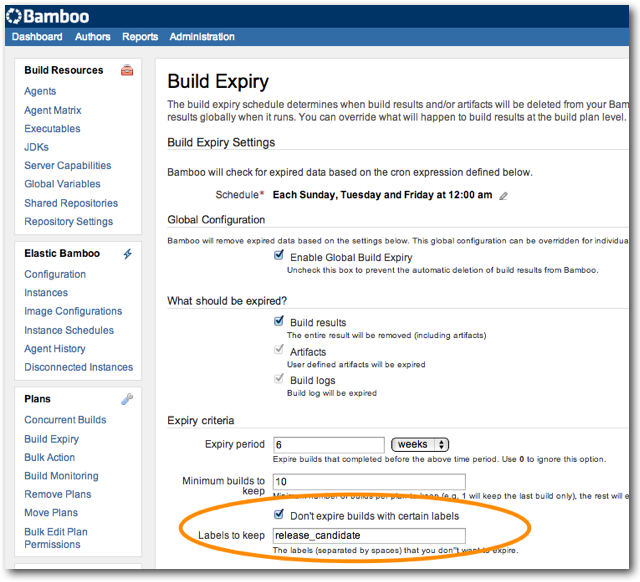Click the Minimum builds to keep field
The width and height of the screenshot is (640, 582).
[x=369, y=482]
